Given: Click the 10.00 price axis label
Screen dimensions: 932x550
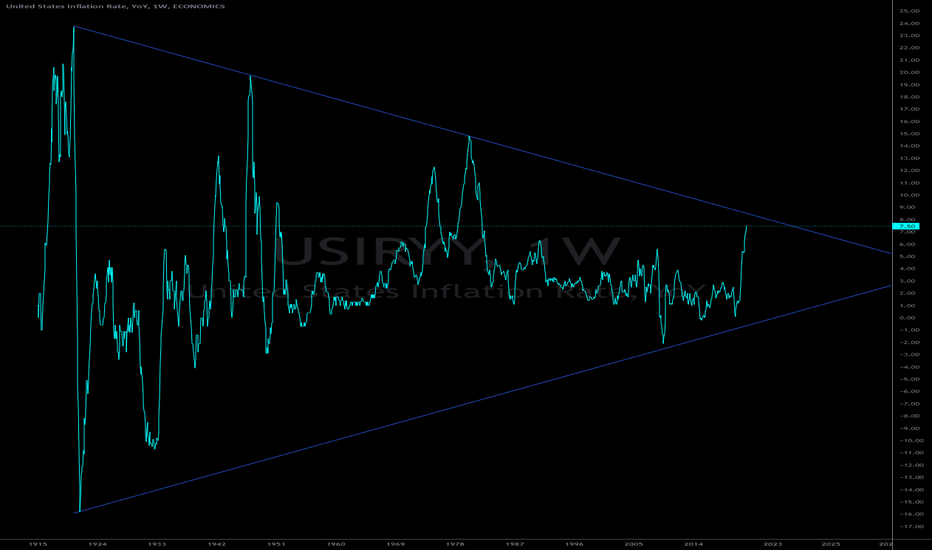Looking at the screenshot, I should click(910, 195).
